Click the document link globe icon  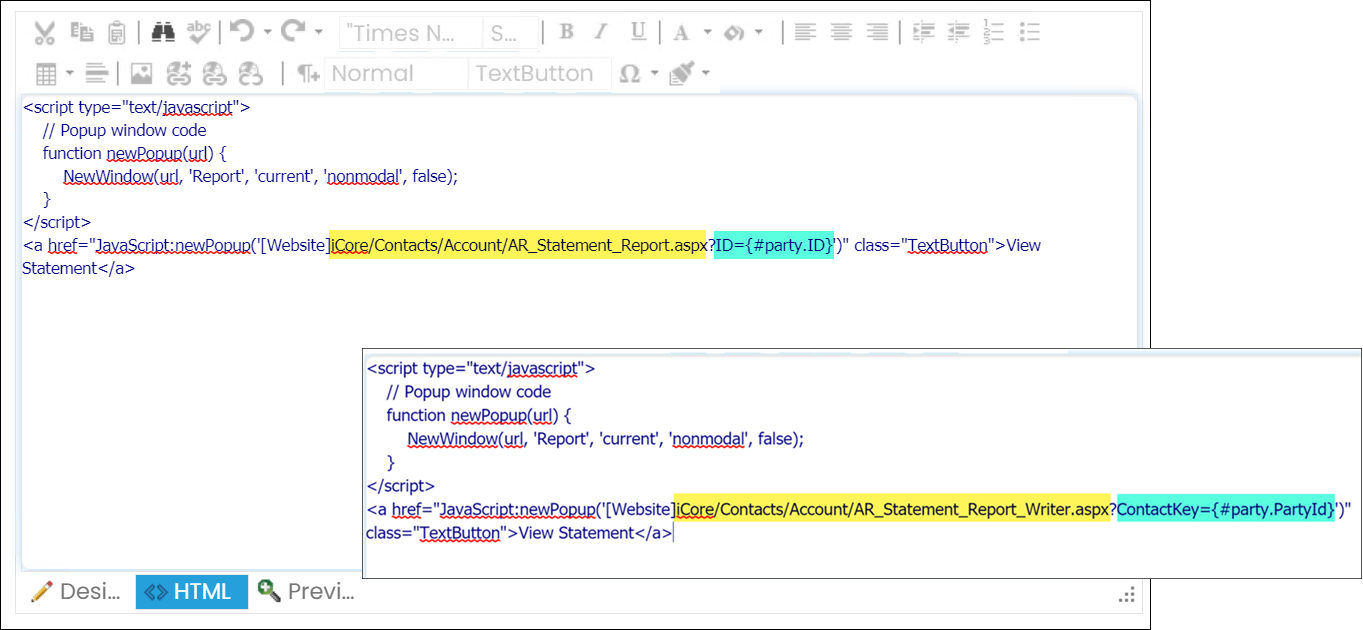coord(215,74)
